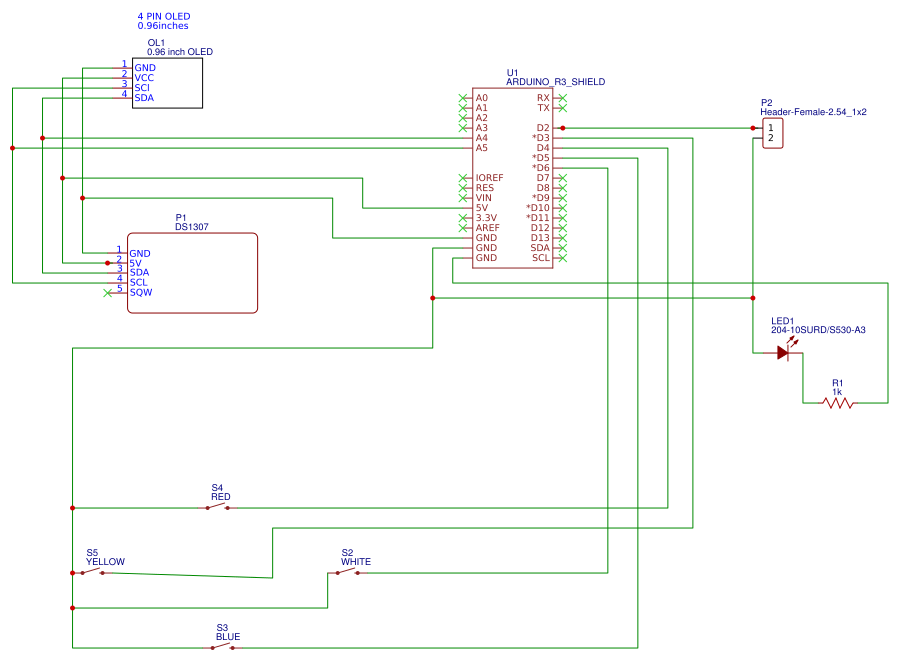Select the OL1 OLED component body
This screenshot has width=898, height=660.
pyautogui.click(x=167, y=83)
